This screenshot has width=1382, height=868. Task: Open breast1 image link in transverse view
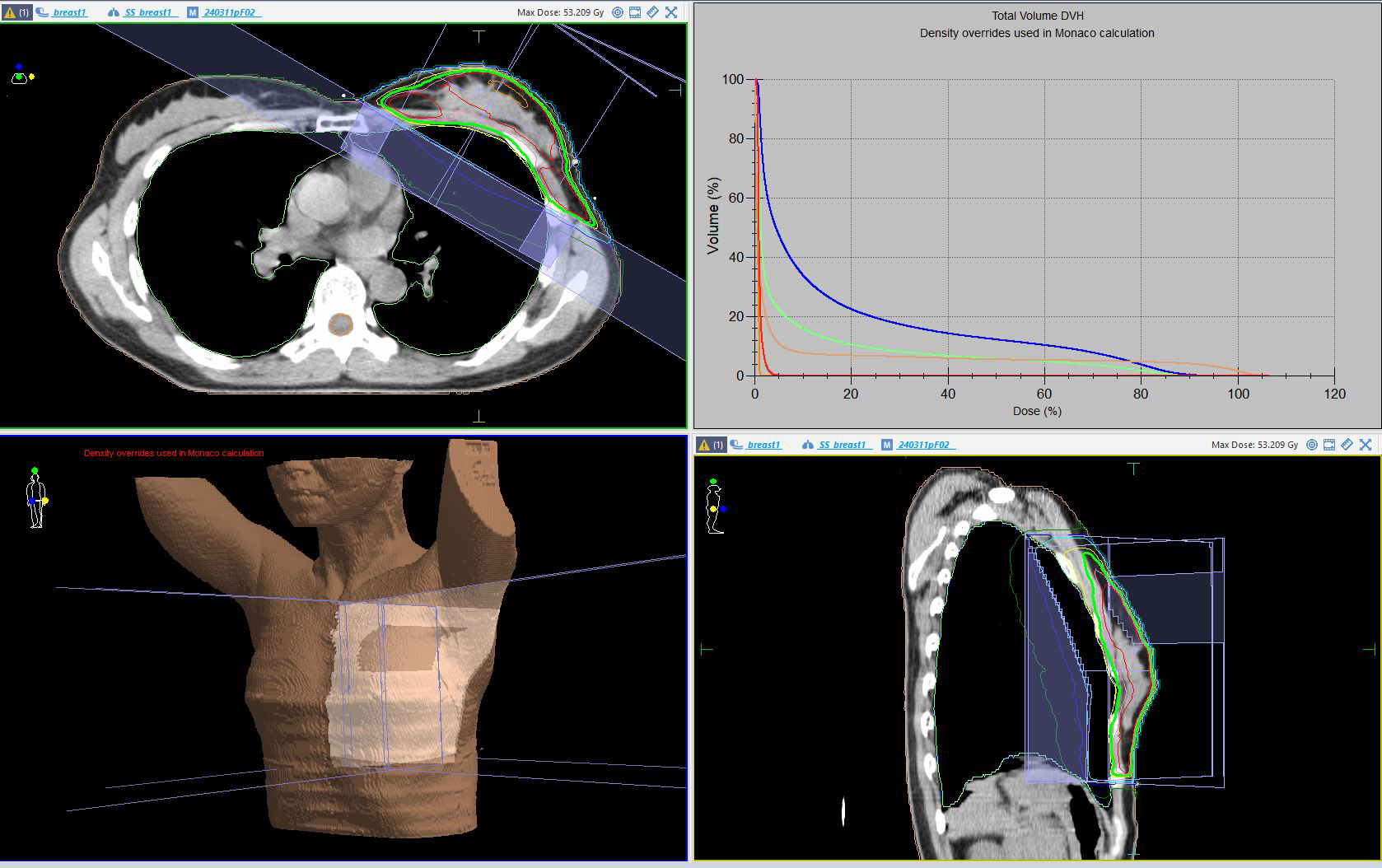pyautogui.click(x=69, y=12)
